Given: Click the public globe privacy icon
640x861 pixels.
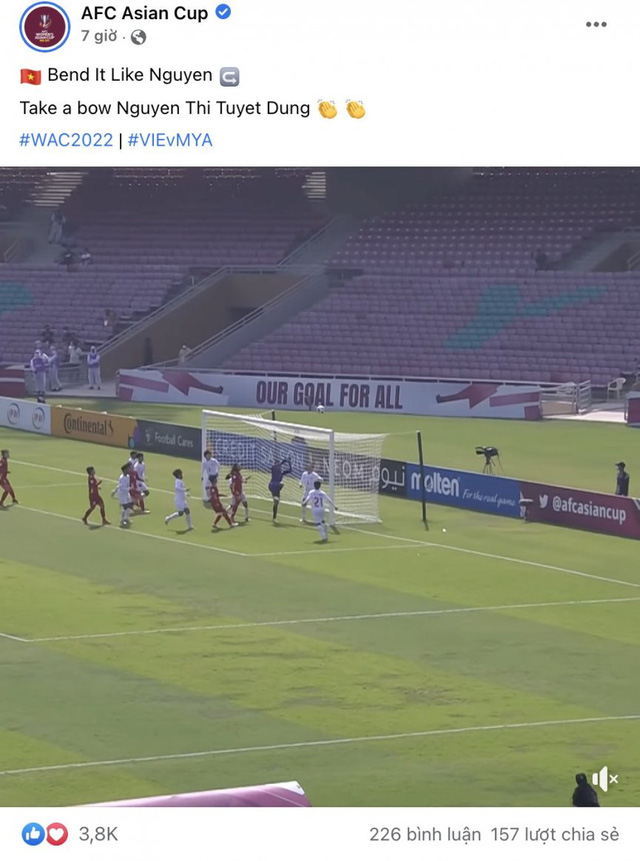Looking at the screenshot, I should [x=138, y=37].
